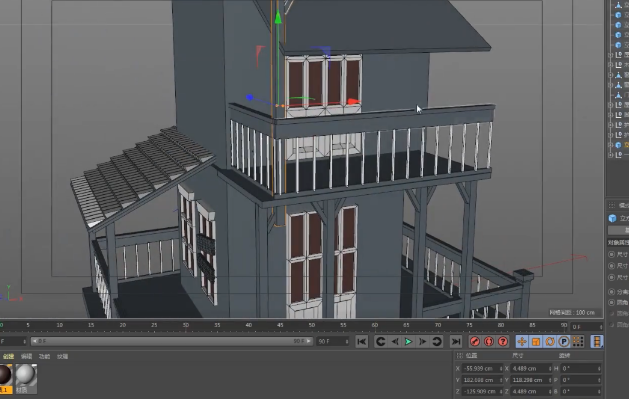
Task: Click the world axis indicator in viewport corner
Action: click(10, 294)
